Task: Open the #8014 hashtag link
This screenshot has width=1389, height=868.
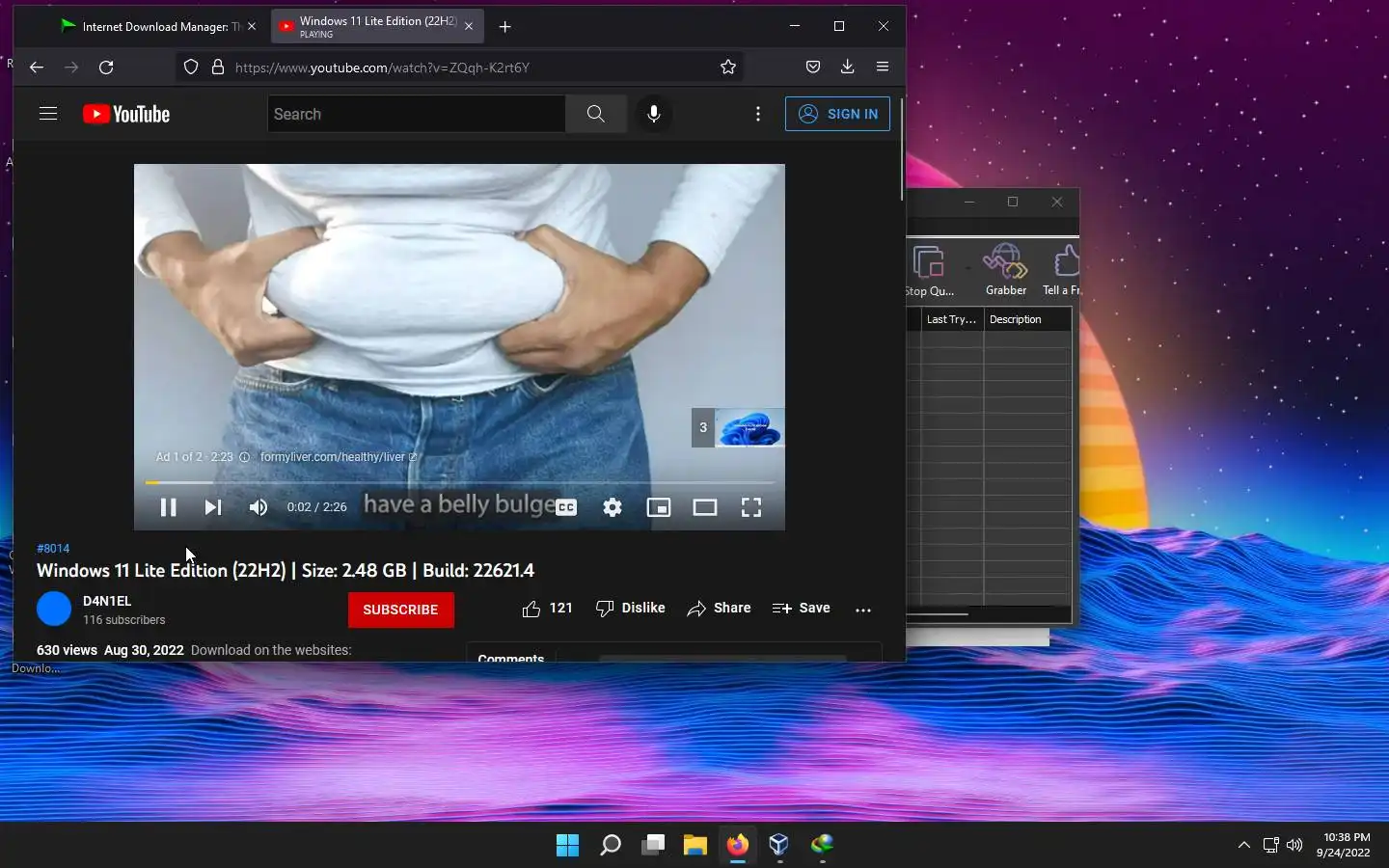Action: pyautogui.click(x=53, y=548)
